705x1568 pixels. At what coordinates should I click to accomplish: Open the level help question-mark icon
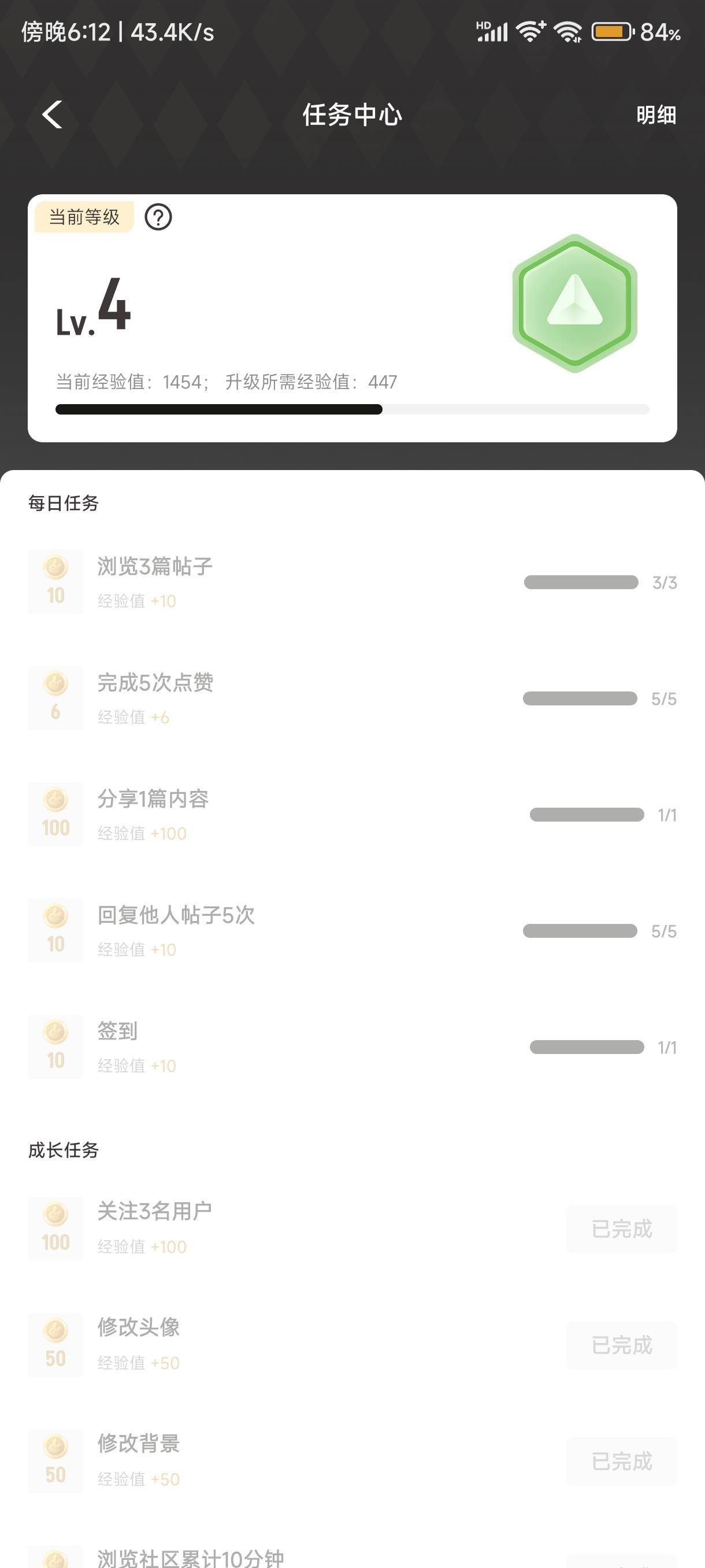coord(158,217)
